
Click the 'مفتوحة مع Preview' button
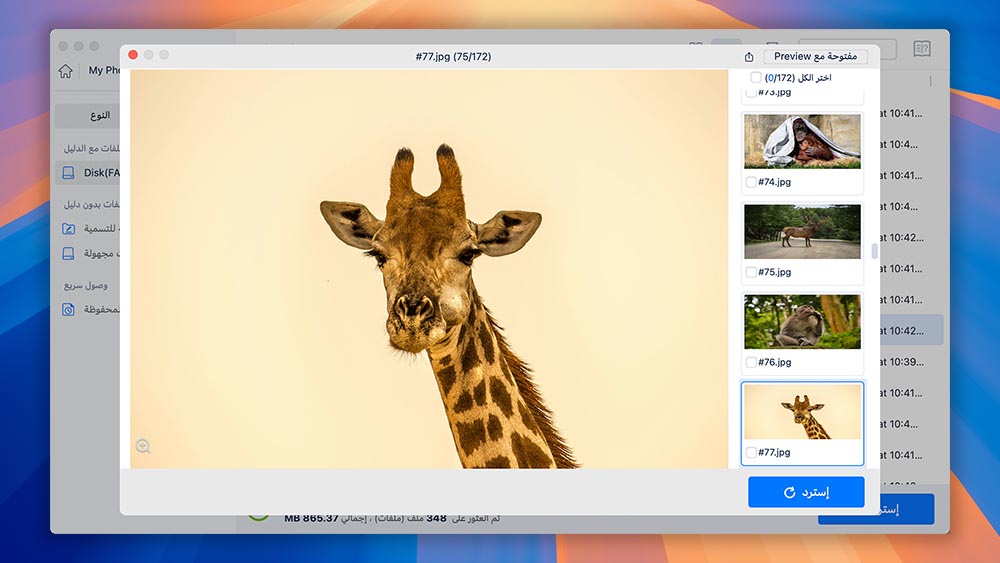click(x=815, y=56)
